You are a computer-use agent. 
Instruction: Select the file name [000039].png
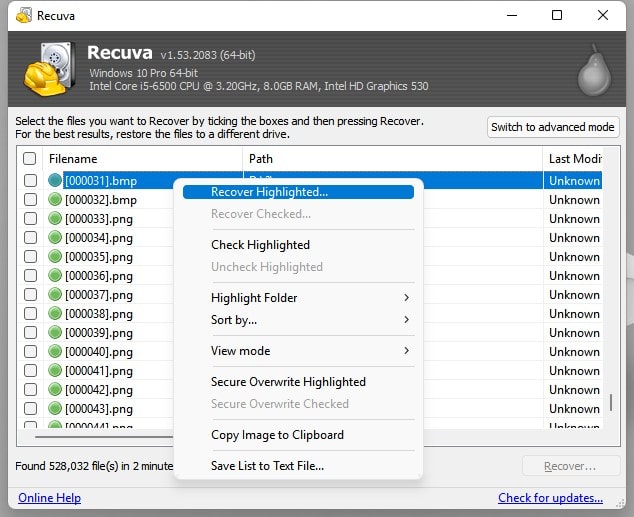[x=99, y=333]
